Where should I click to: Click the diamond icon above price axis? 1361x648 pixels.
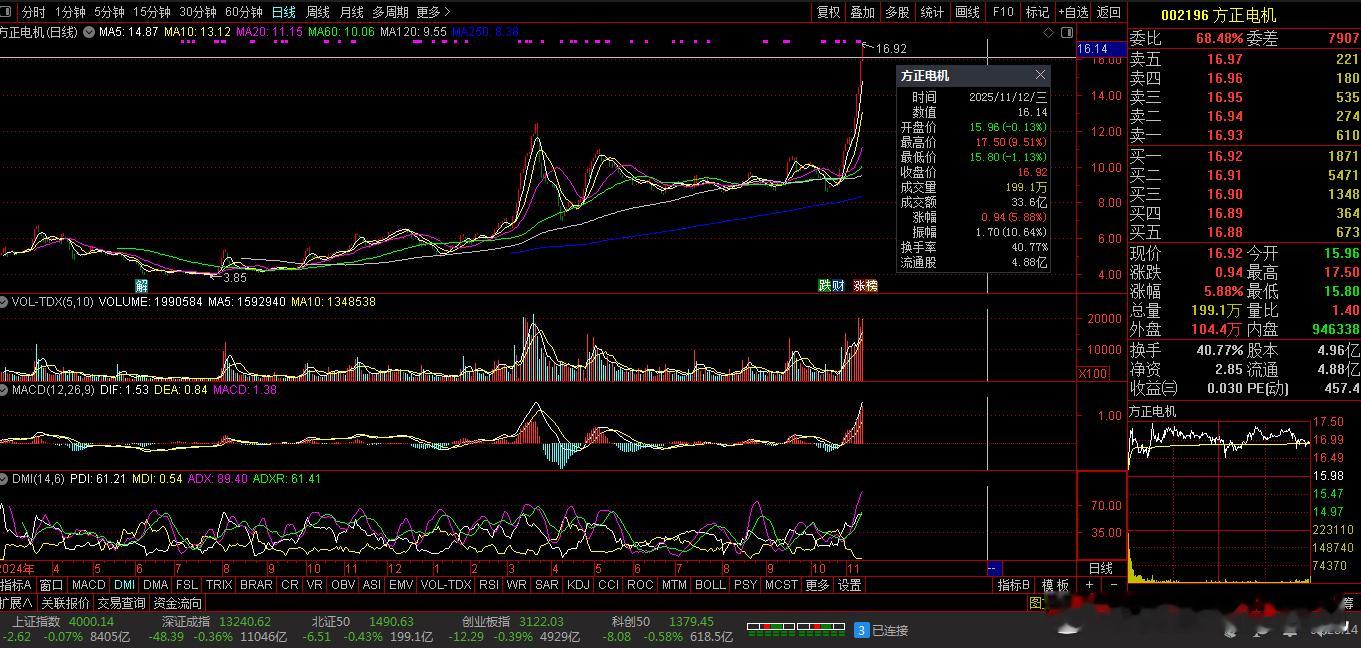click(x=1048, y=33)
